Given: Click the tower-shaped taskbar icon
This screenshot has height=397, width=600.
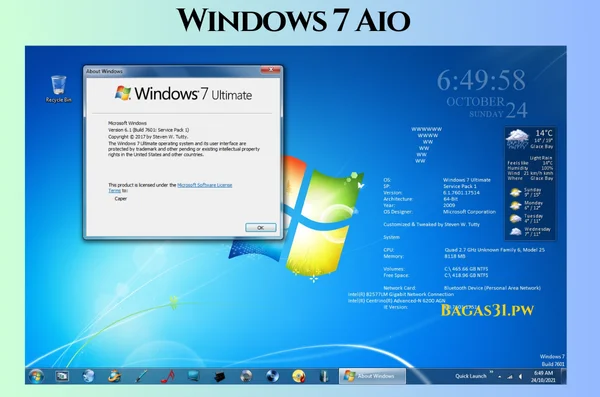Looking at the screenshot, I should click(324, 376).
